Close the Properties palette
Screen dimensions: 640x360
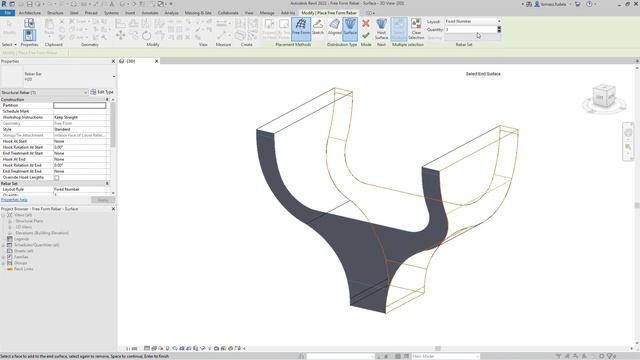[113, 61]
